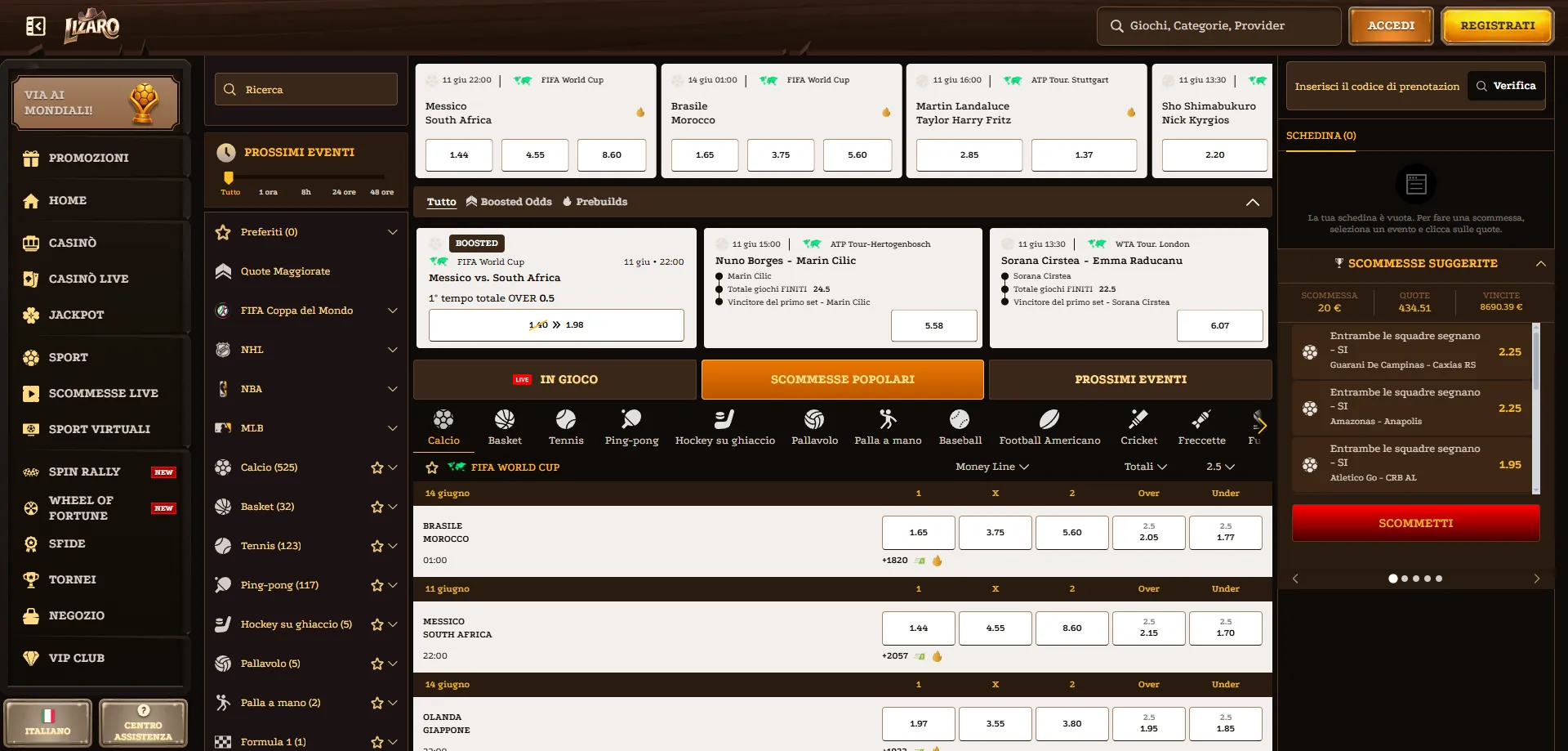Image resolution: width=1568 pixels, height=751 pixels.
Task: Select Ping-pong icon in sports carousel
Action: 631,427
